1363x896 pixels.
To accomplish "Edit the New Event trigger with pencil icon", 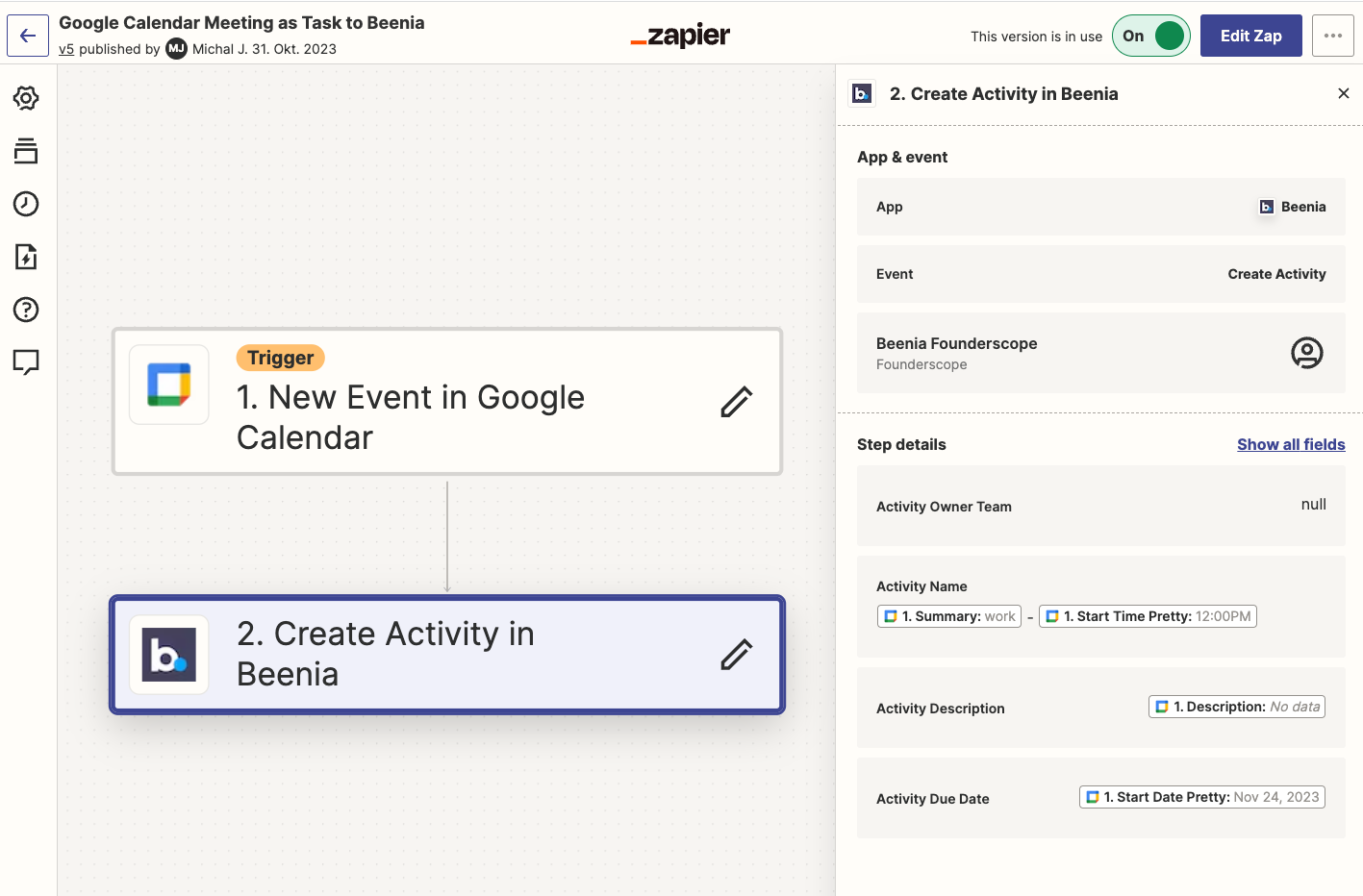I will click(735, 401).
